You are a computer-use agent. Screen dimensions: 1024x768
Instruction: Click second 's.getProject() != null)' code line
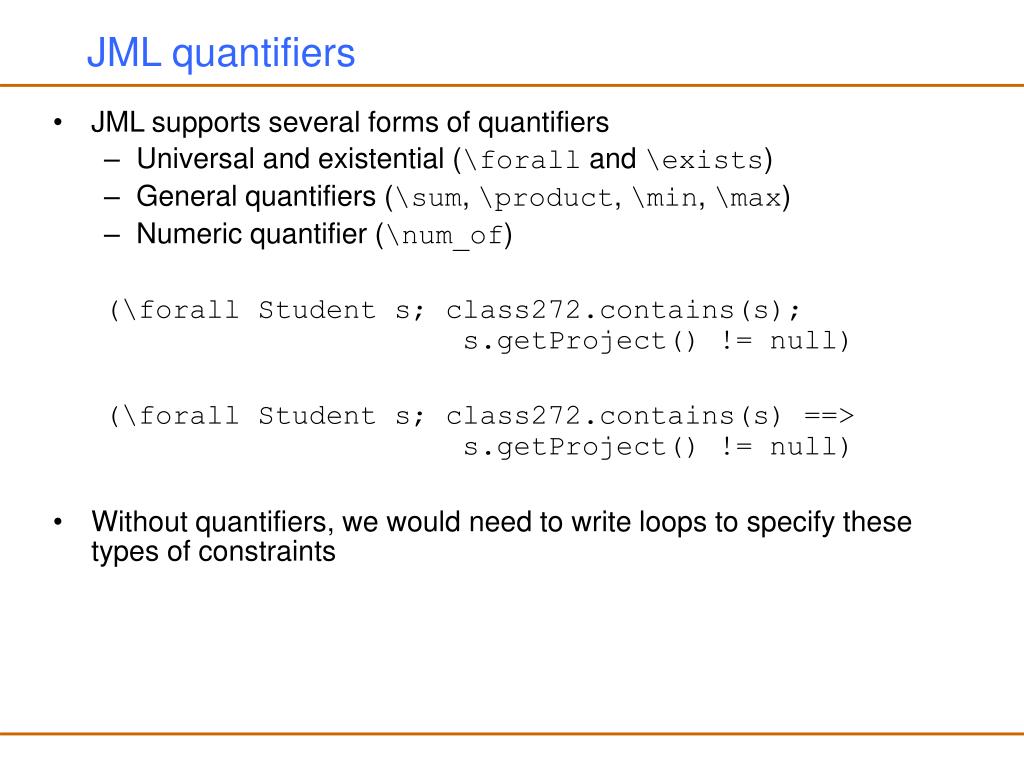coord(656,447)
